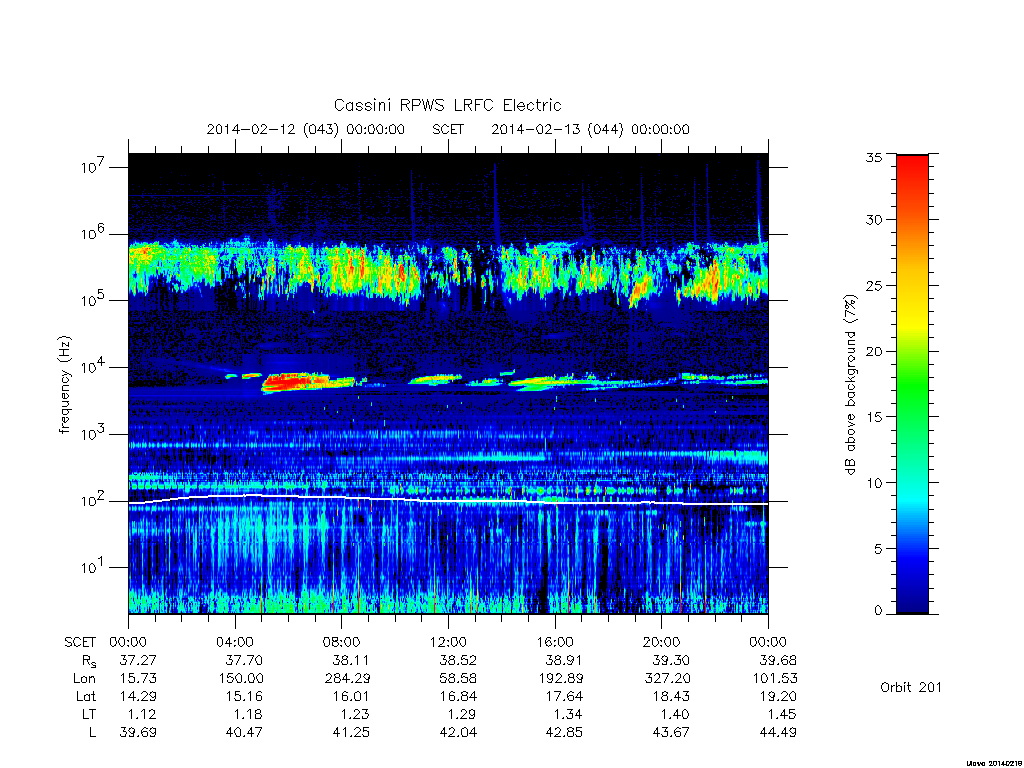The width and height of the screenshot is (1024, 768).
Task: Click the 10^2 frequency axis label
Action: (x=93, y=500)
